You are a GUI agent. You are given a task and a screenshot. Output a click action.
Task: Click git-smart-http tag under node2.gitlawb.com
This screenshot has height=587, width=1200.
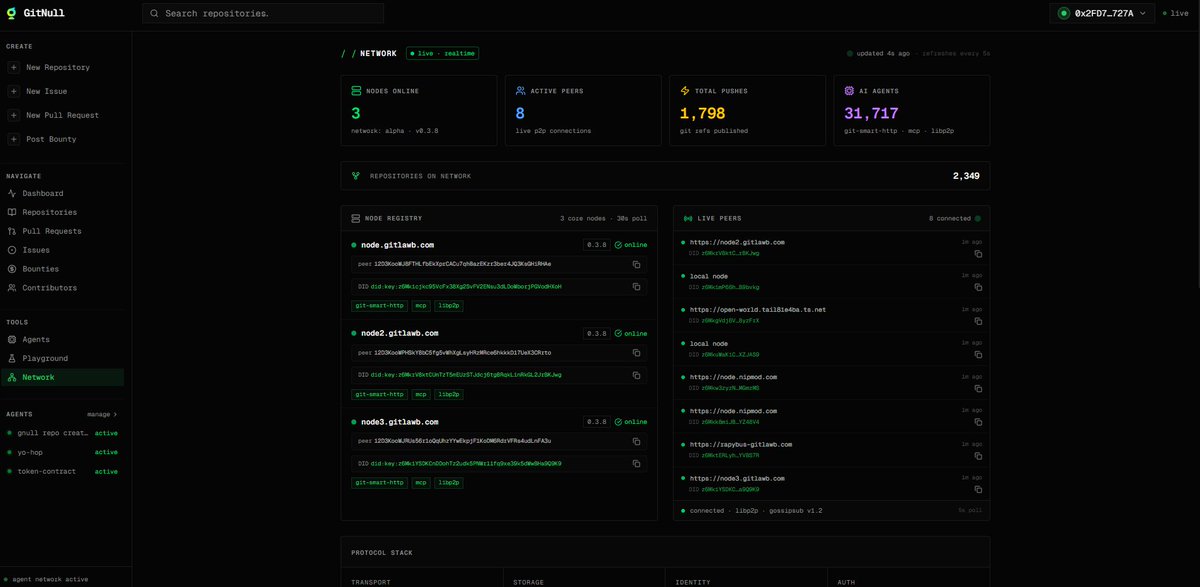[x=379, y=394]
